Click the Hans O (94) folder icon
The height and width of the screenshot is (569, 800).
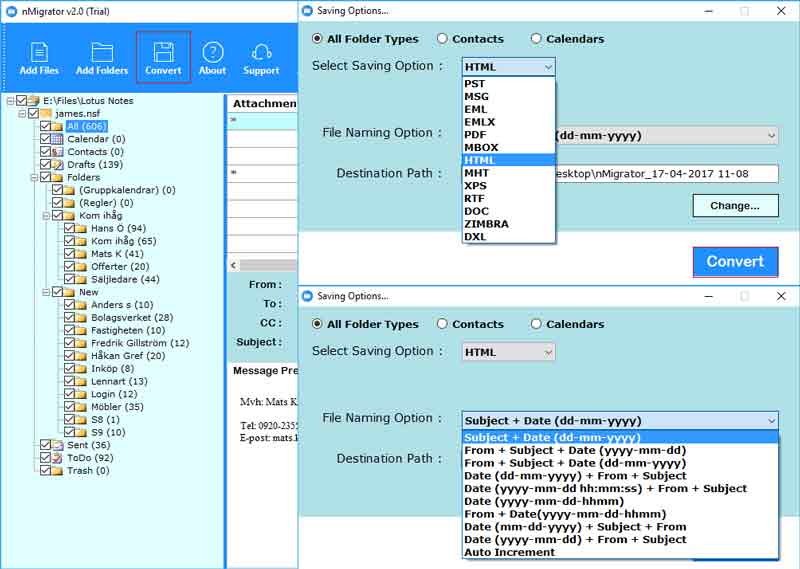pos(81,228)
